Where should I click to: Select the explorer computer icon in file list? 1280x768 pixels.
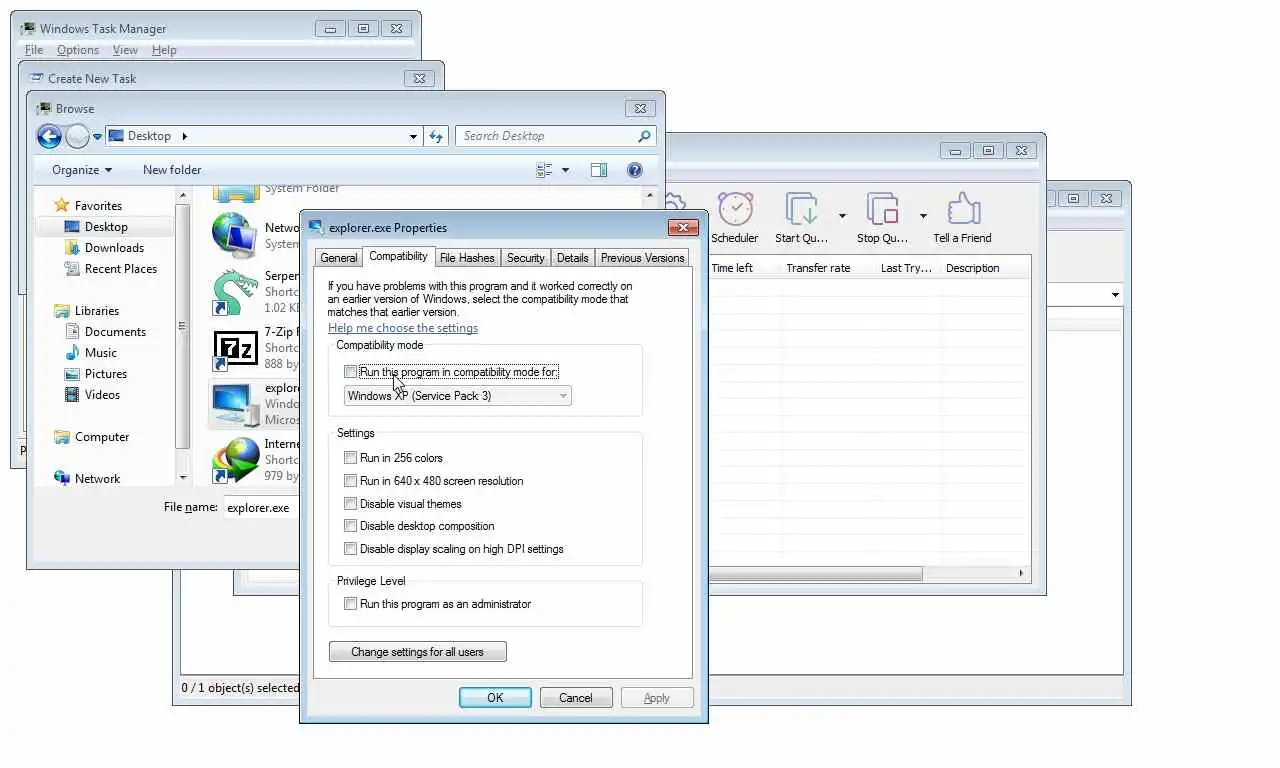pyautogui.click(x=235, y=404)
